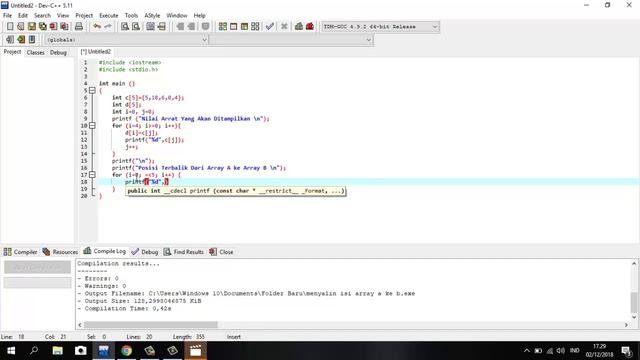This screenshot has height=360, width=640.
Task: Open File Explorer from the taskbar
Action: point(58,351)
